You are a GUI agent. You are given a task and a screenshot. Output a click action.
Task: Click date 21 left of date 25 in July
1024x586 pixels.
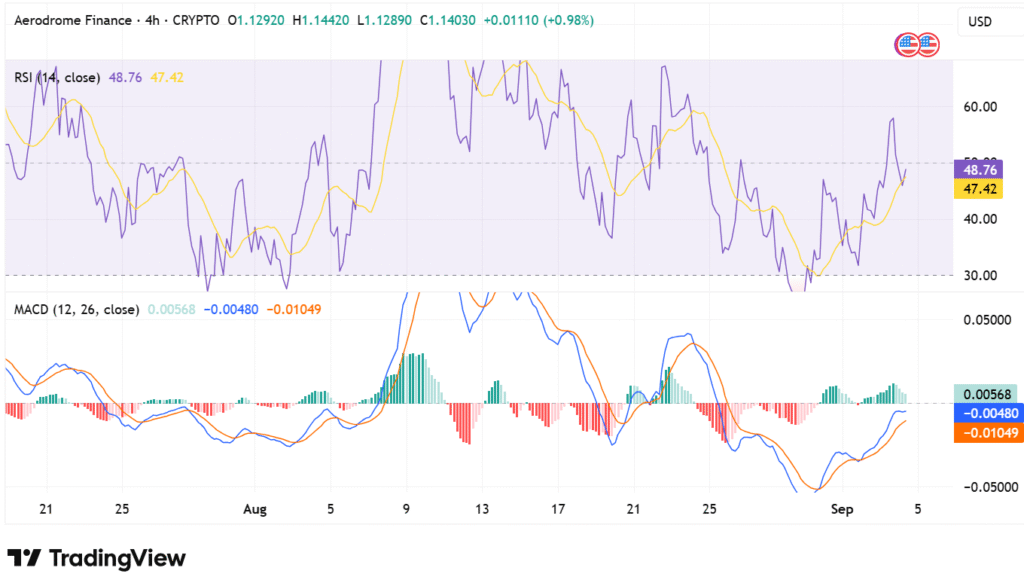coord(46,509)
